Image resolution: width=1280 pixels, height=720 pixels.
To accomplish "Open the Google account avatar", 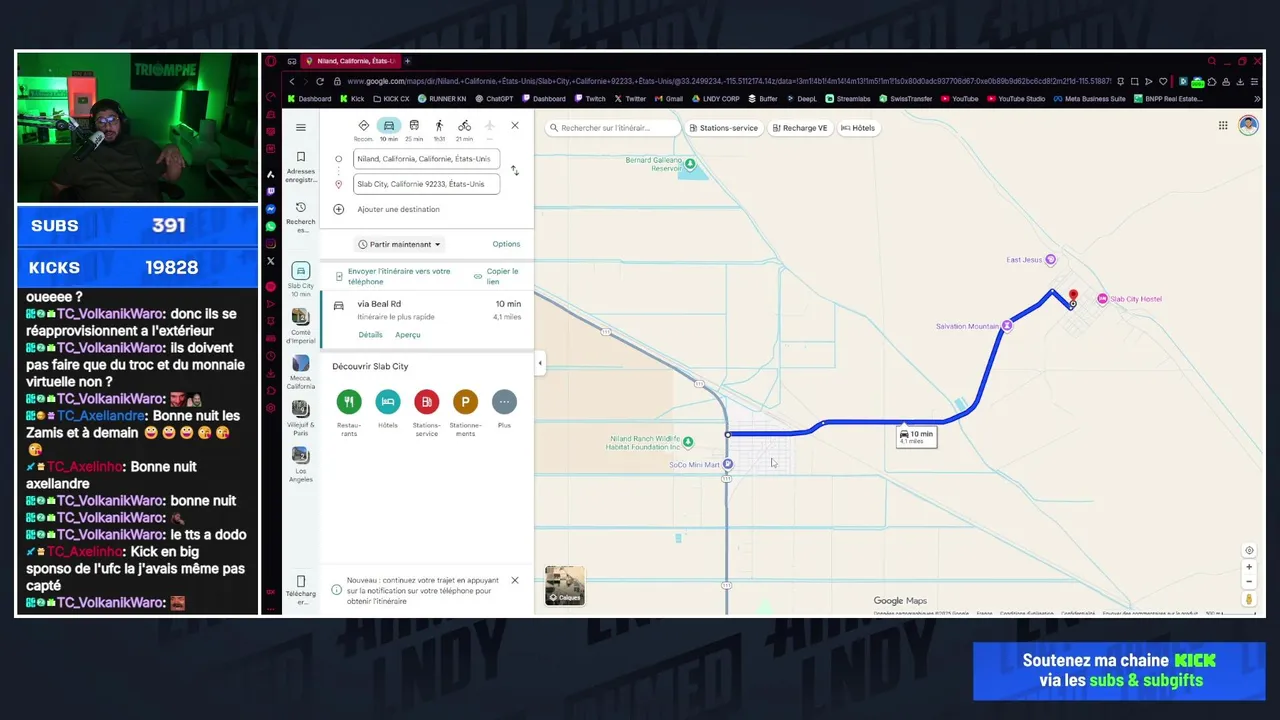I will (x=1248, y=125).
